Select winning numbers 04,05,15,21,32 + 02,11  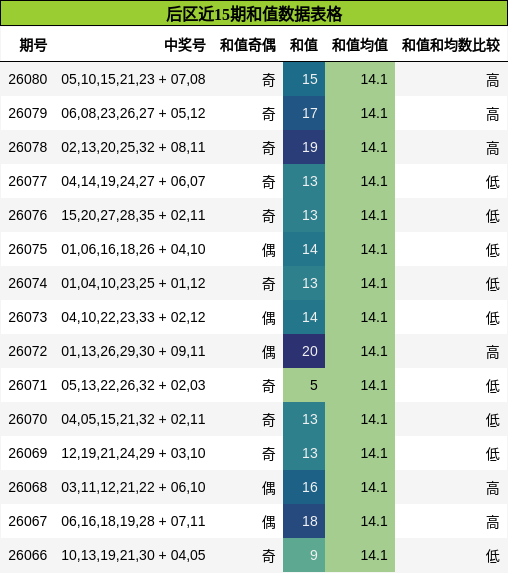(x=133, y=419)
